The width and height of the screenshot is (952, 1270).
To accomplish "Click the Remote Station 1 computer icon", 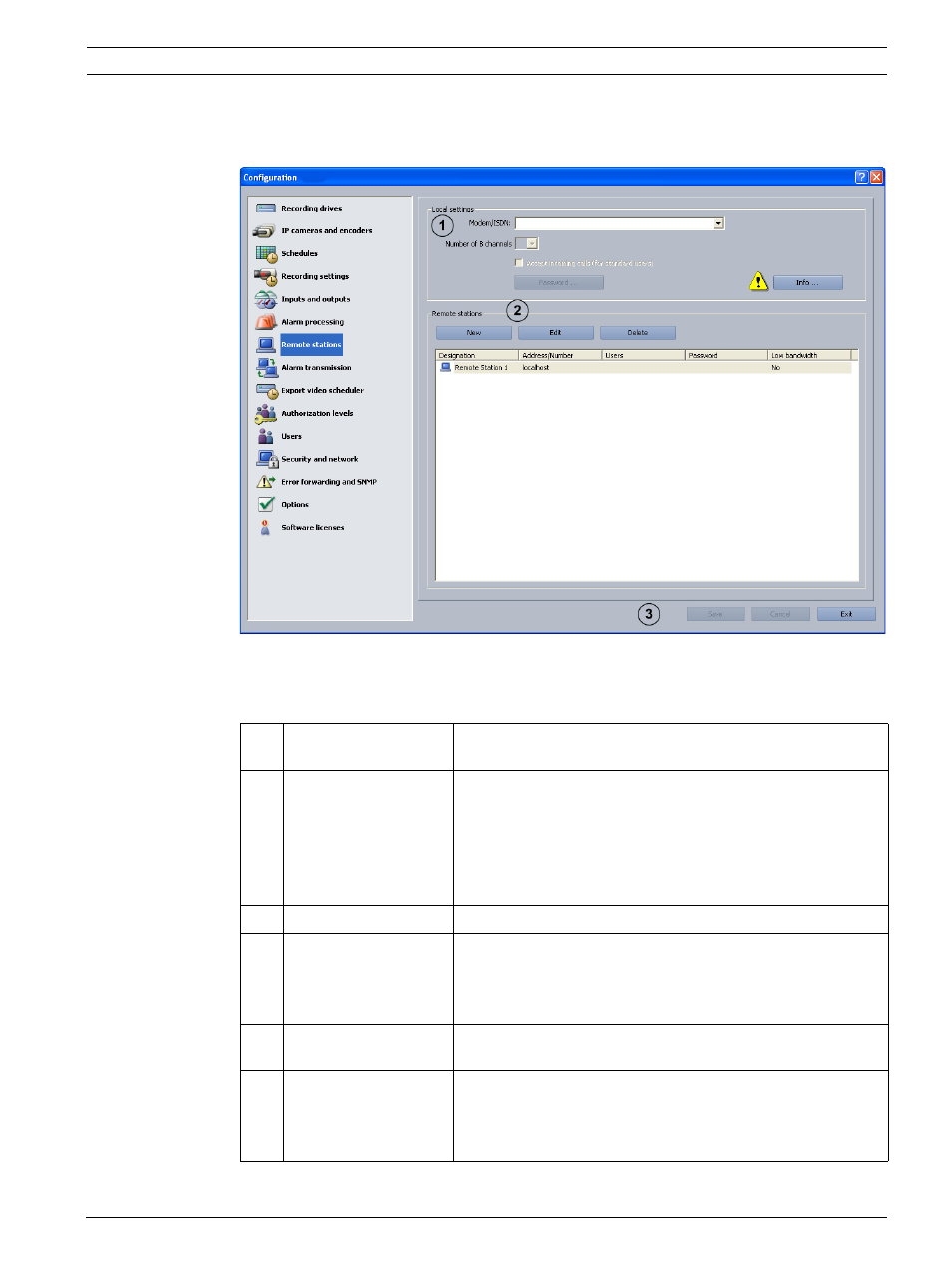I will (x=445, y=368).
